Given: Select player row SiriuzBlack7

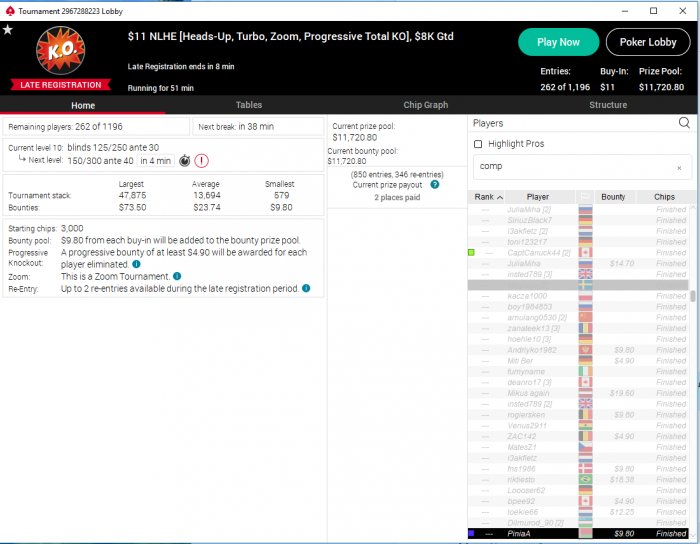Looking at the screenshot, I should (578, 220).
